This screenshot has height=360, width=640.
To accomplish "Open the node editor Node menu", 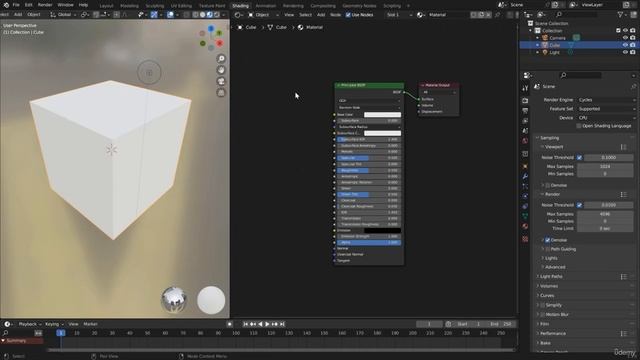I will (336, 15).
